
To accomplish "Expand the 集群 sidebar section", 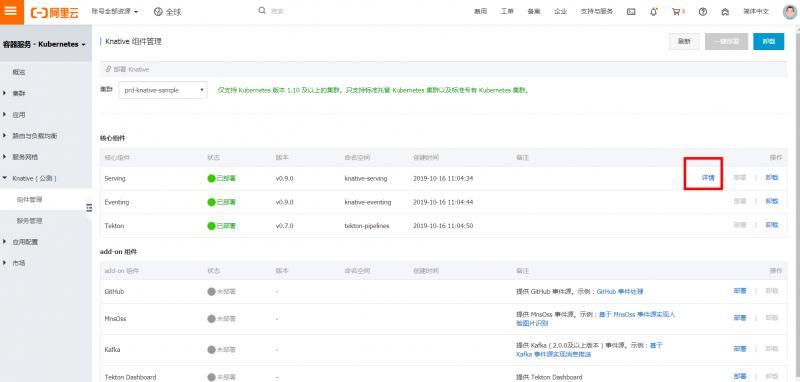I will tap(20, 94).
